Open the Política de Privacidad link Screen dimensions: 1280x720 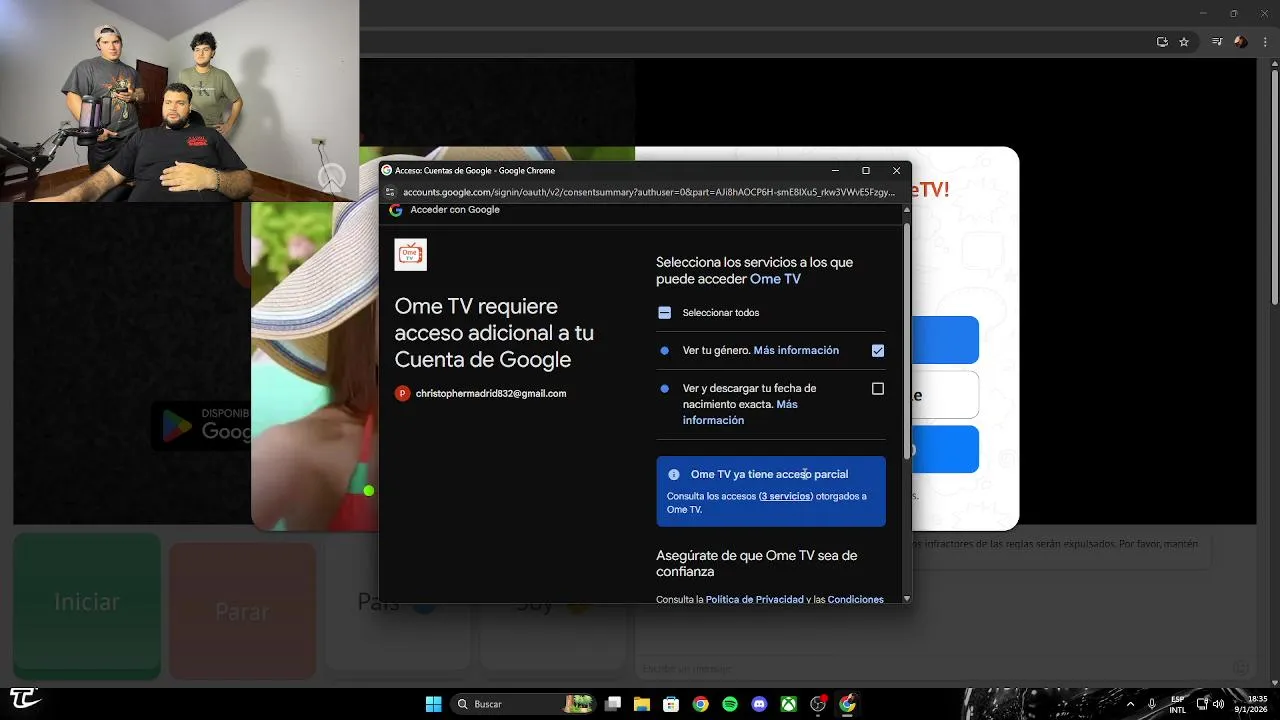(755, 600)
